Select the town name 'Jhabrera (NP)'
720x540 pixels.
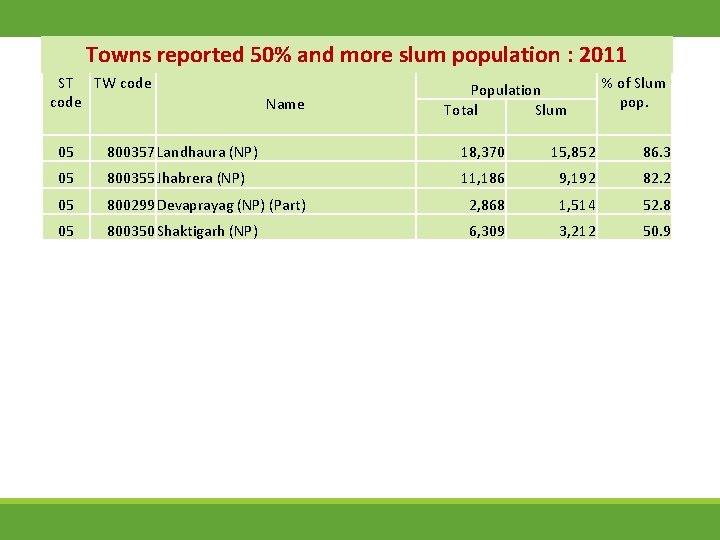(201, 178)
